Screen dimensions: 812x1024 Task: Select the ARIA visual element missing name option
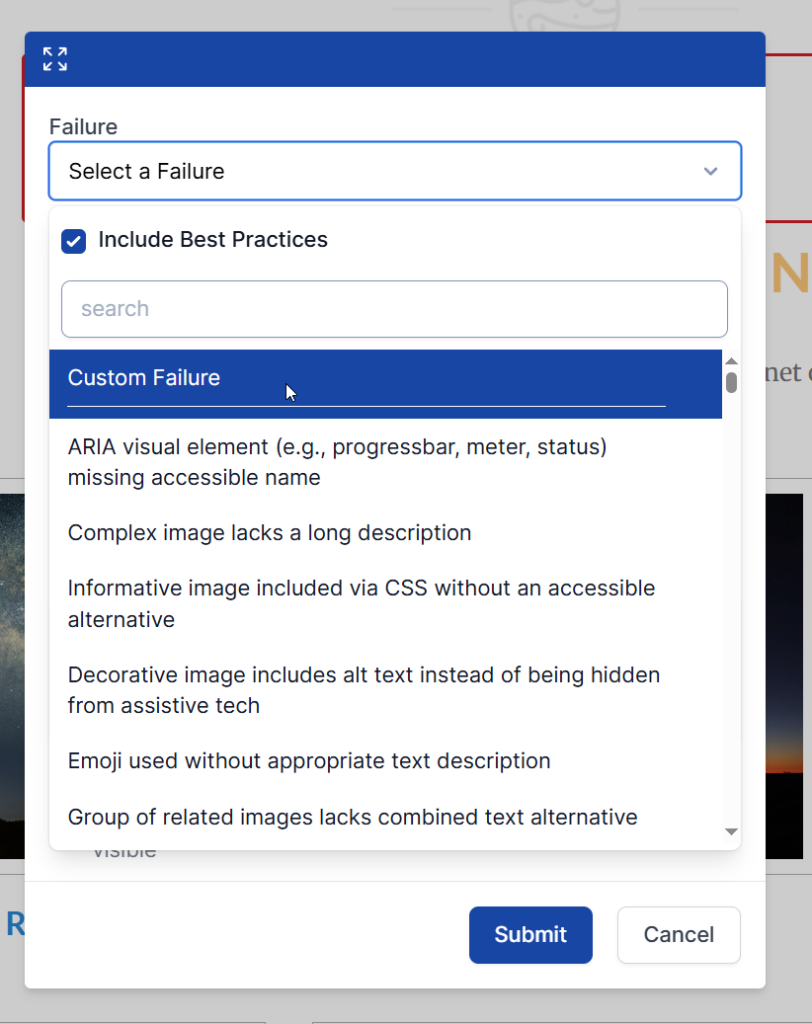point(337,462)
